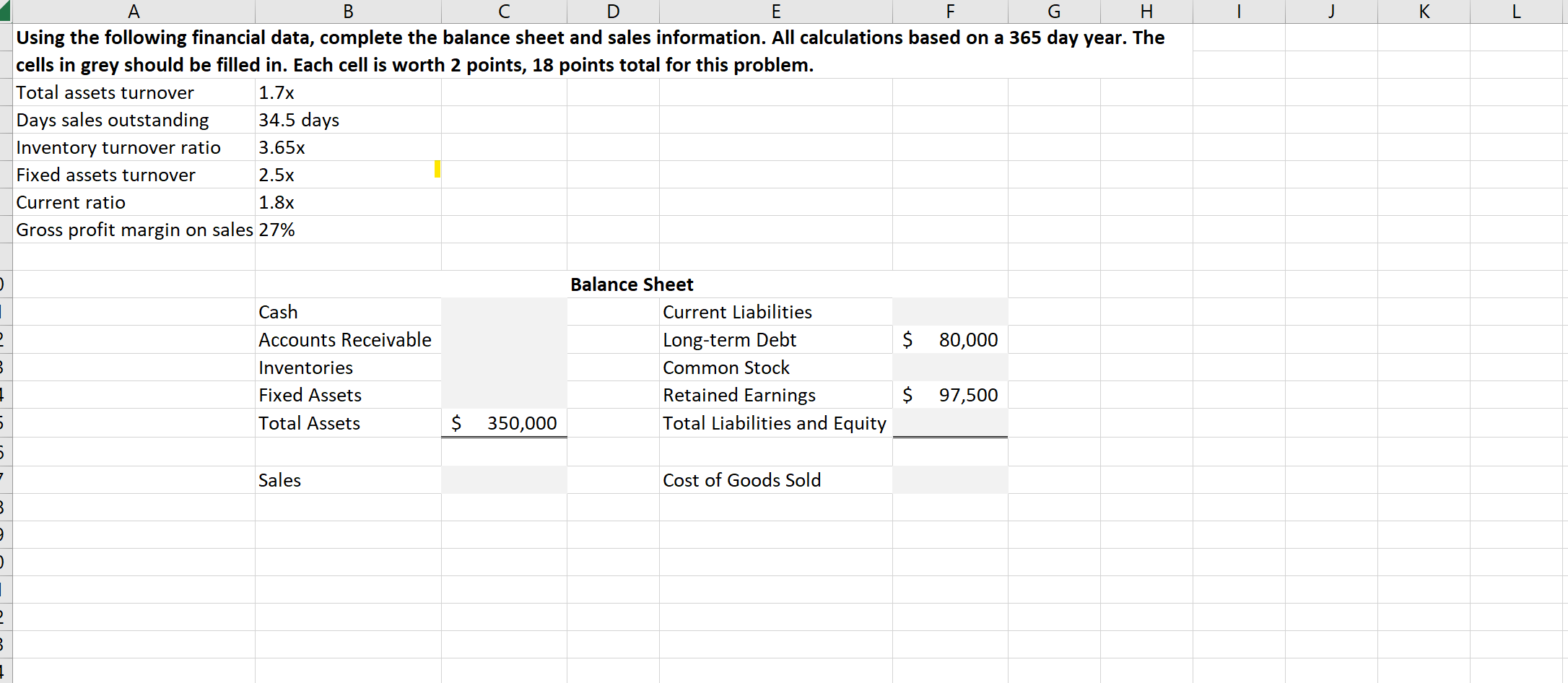1568x683 pixels.
Task: Click the 'Current Liabilities' label
Action: [737, 312]
